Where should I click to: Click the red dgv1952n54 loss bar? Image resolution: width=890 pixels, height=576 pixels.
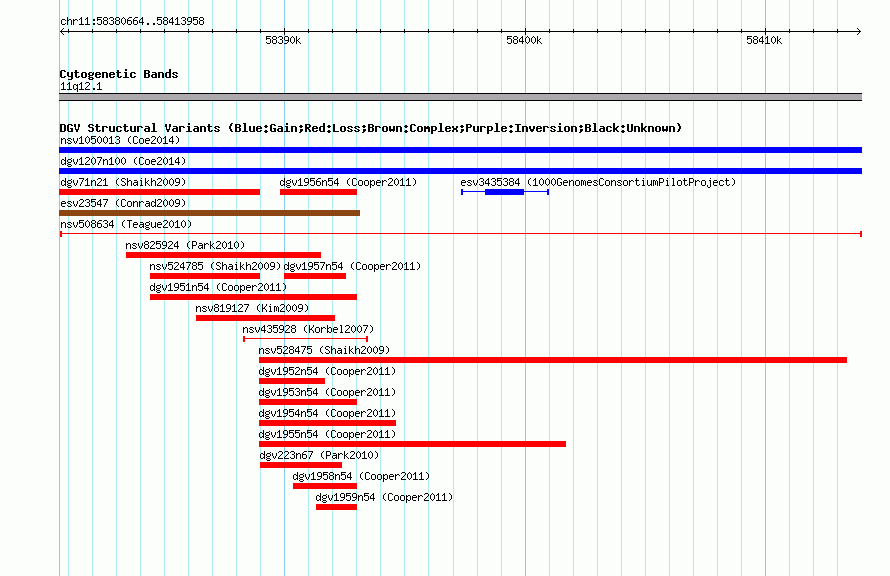[x=292, y=381]
